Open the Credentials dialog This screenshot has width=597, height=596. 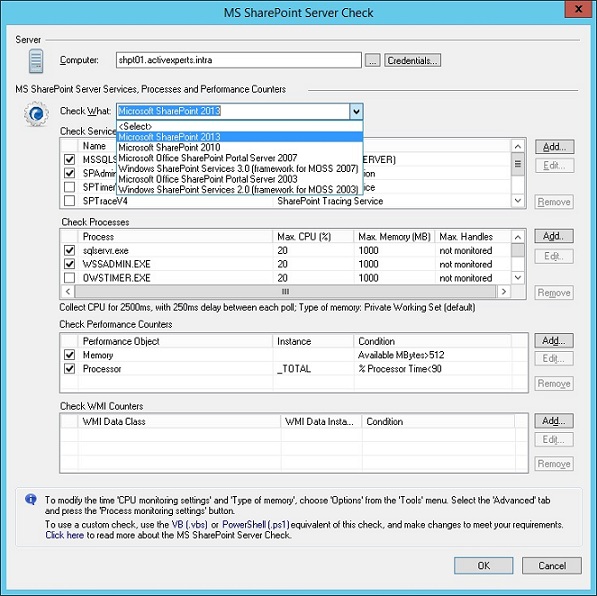pos(412,61)
